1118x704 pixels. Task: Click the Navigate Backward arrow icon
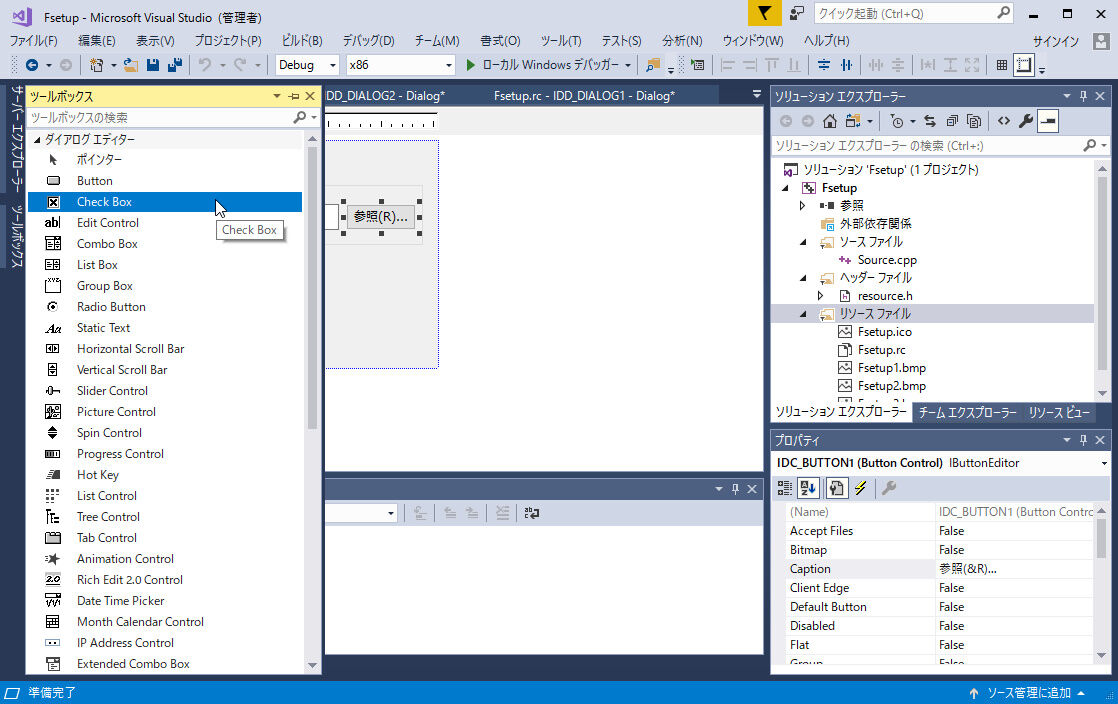pos(32,65)
